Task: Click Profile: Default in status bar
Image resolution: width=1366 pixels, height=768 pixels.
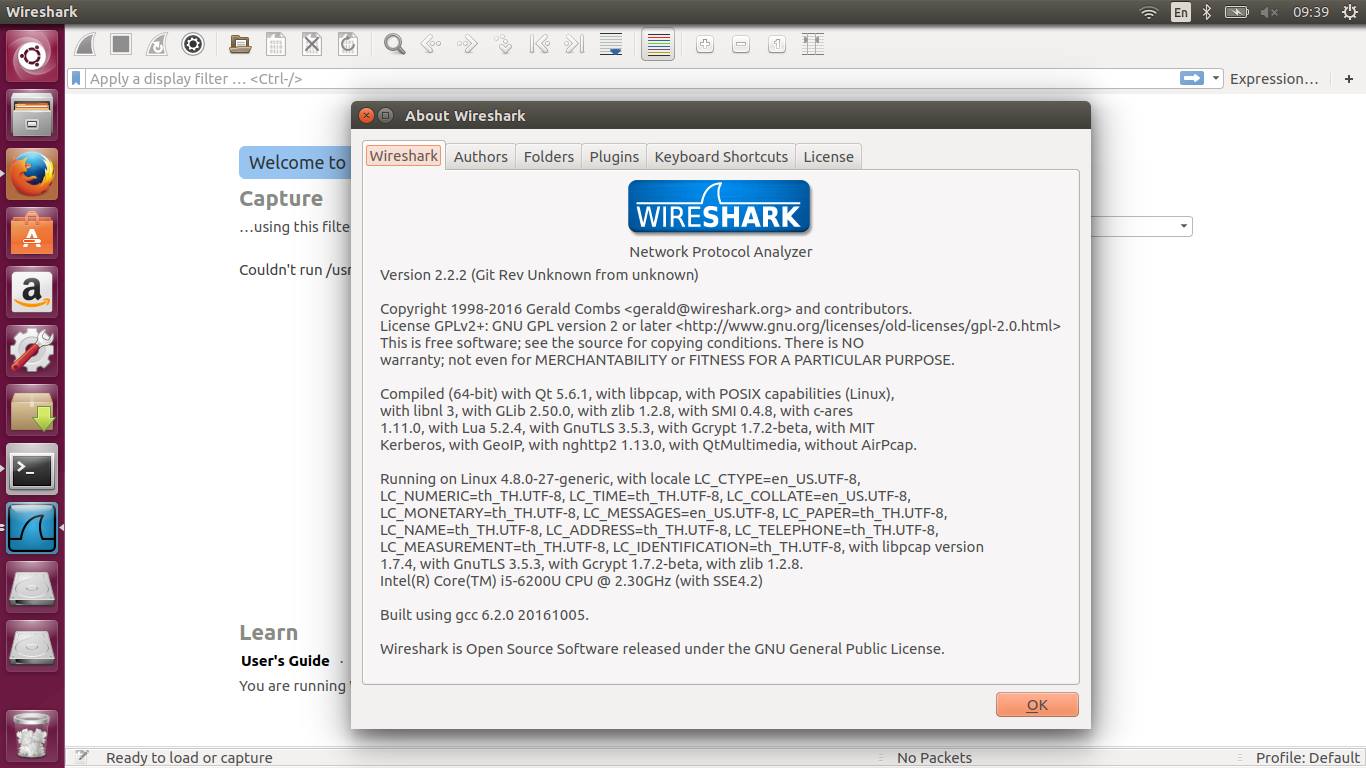Action: point(1308,757)
